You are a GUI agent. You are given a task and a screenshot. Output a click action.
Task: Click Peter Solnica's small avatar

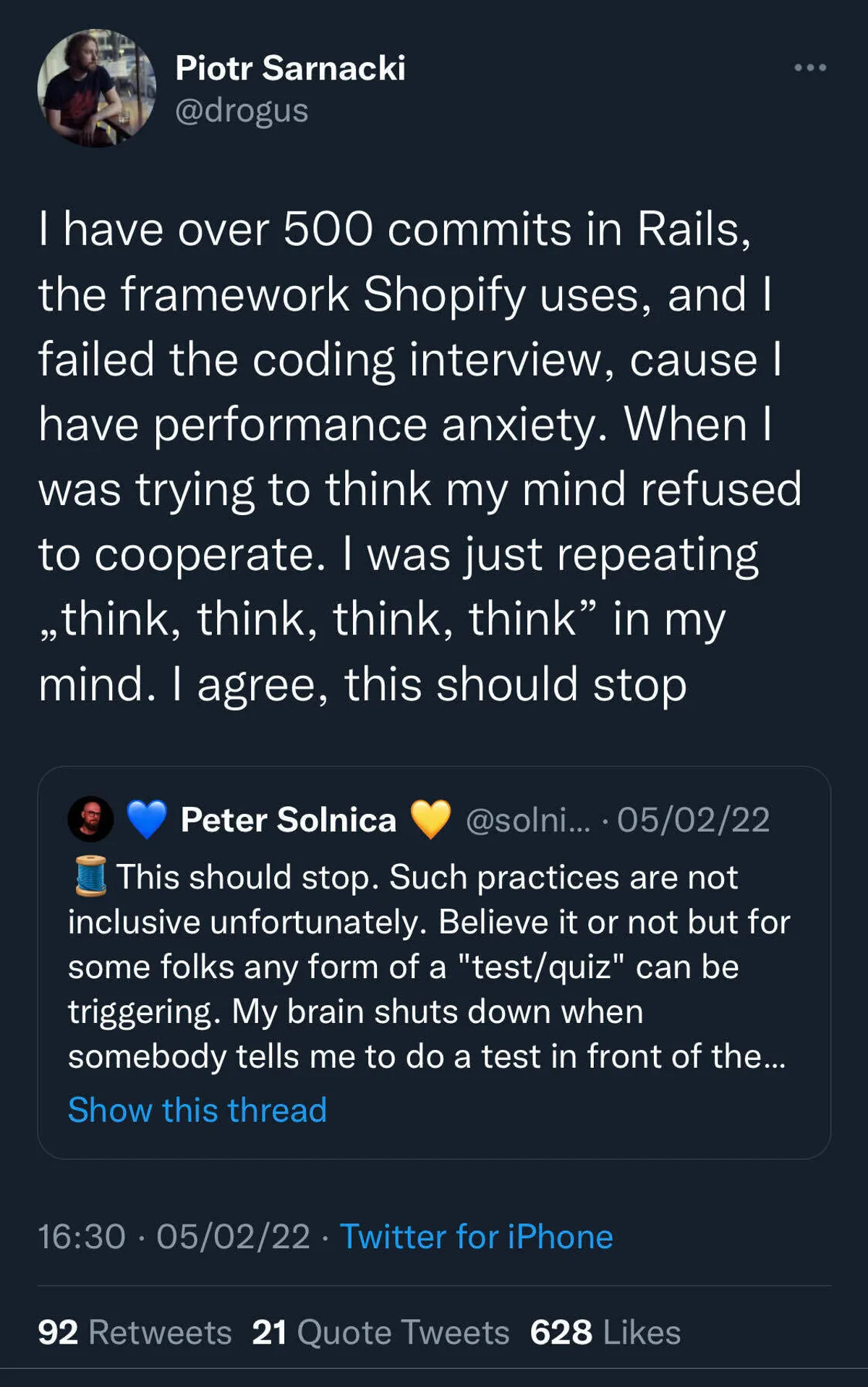pos(90,819)
